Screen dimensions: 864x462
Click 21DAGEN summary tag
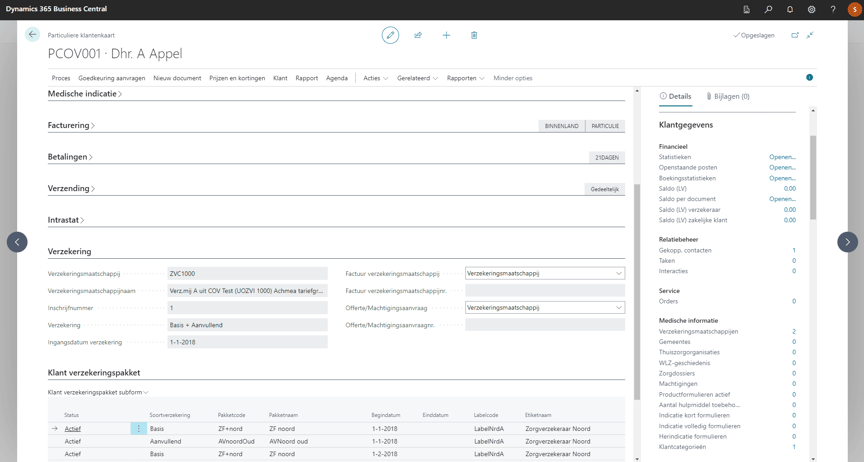tap(607, 158)
